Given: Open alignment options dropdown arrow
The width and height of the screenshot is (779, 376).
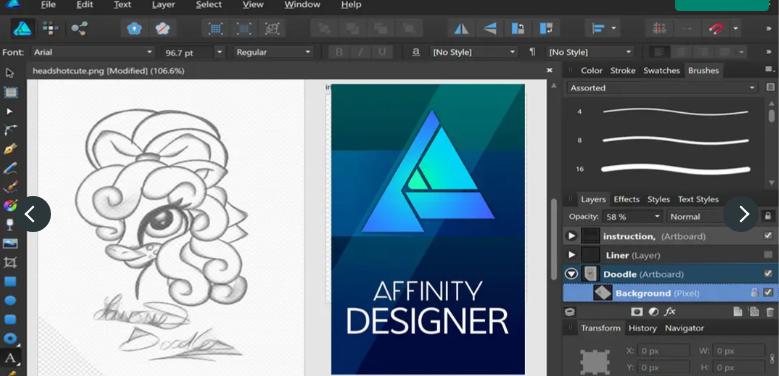Looking at the screenshot, I should [x=614, y=28].
